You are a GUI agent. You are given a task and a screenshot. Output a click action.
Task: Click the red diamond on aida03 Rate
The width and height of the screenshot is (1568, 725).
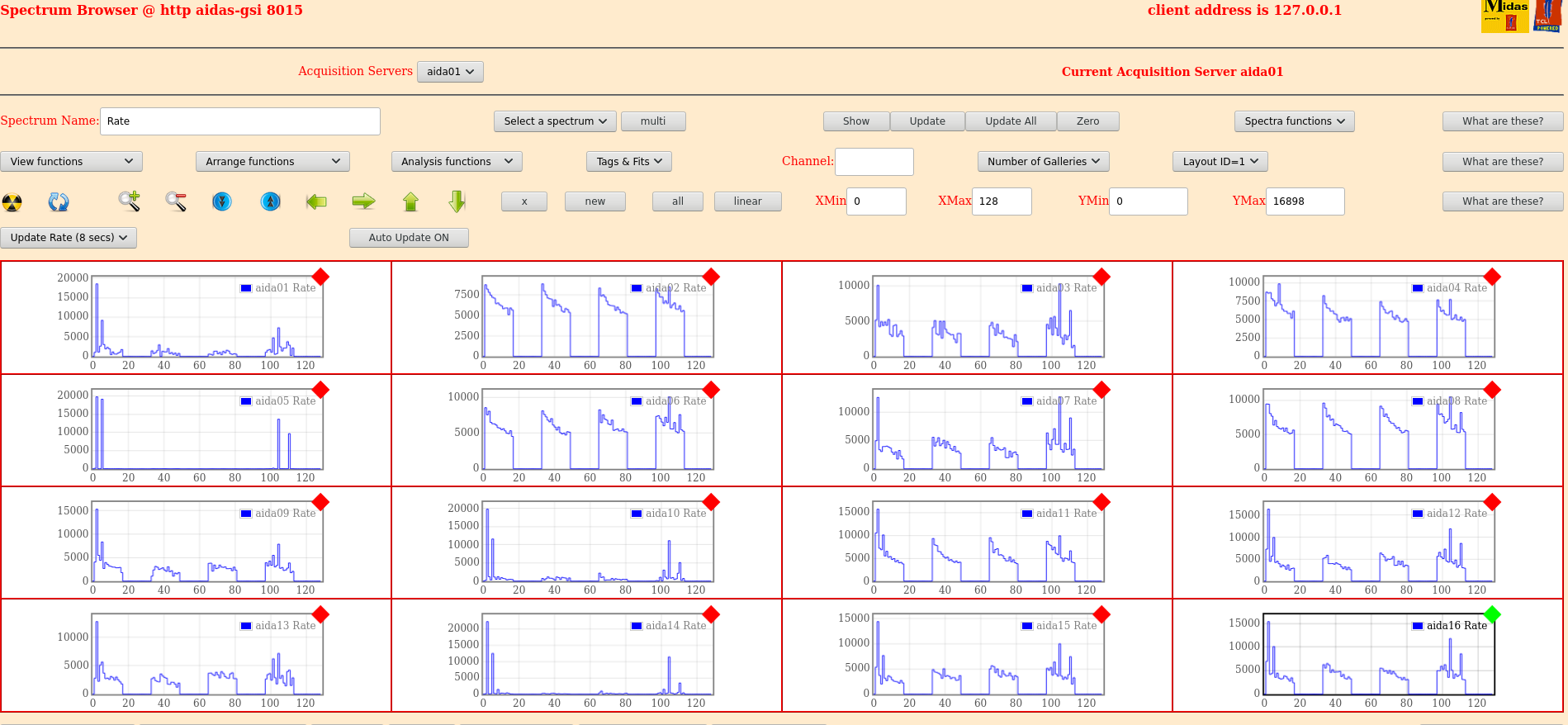pyautogui.click(x=1101, y=277)
